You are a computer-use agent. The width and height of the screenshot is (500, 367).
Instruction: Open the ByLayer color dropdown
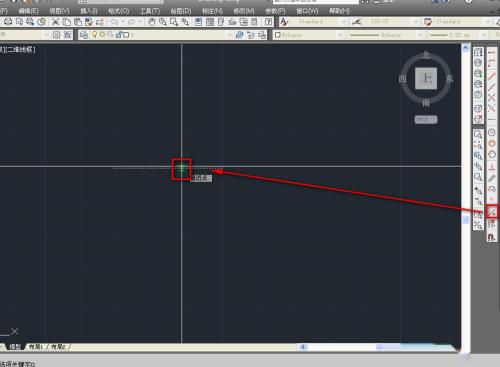coord(309,35)
